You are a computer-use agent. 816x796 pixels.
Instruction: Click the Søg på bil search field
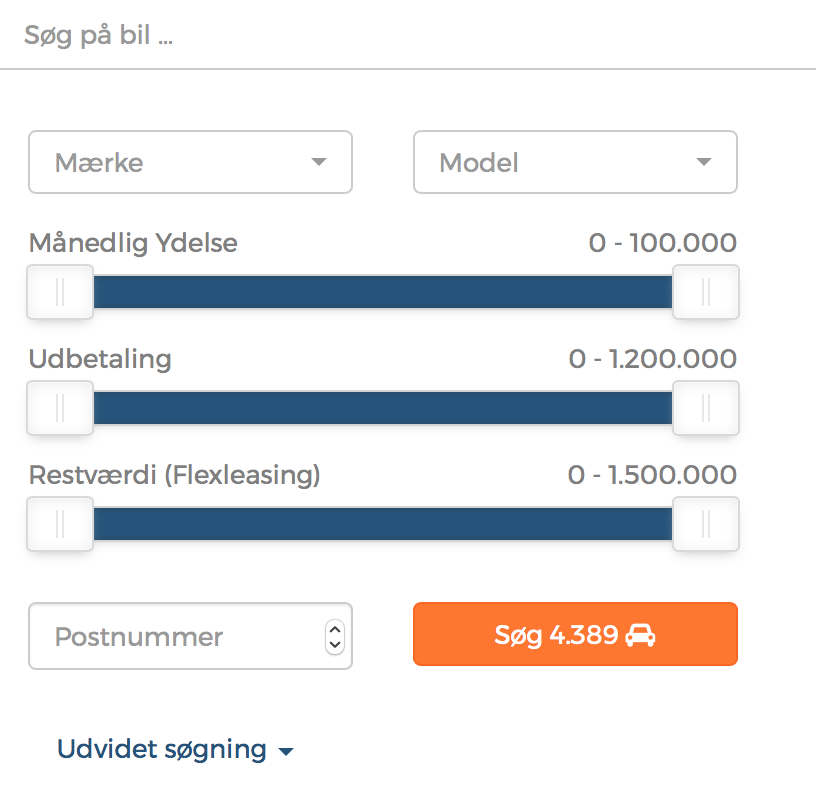(400, 37)
